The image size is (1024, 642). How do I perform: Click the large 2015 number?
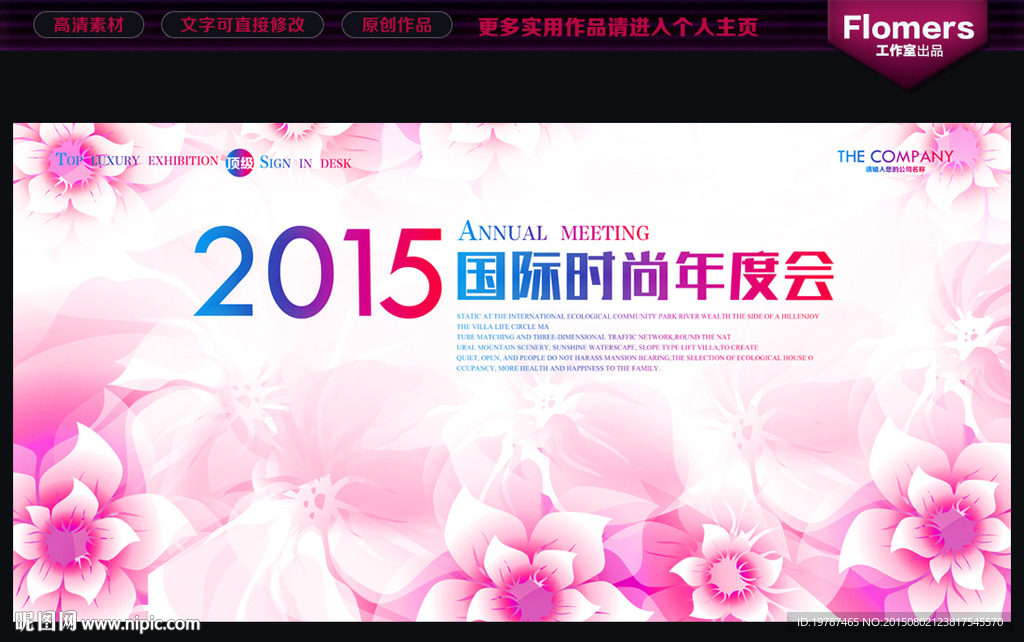point(318,272)
